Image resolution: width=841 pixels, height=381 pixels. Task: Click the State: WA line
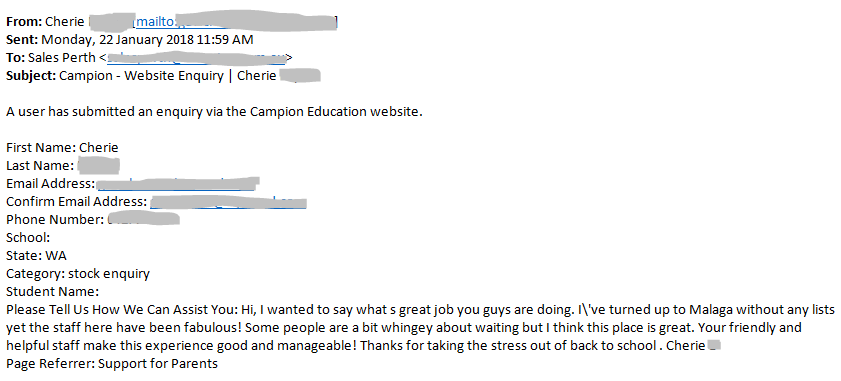coord(36,255)
